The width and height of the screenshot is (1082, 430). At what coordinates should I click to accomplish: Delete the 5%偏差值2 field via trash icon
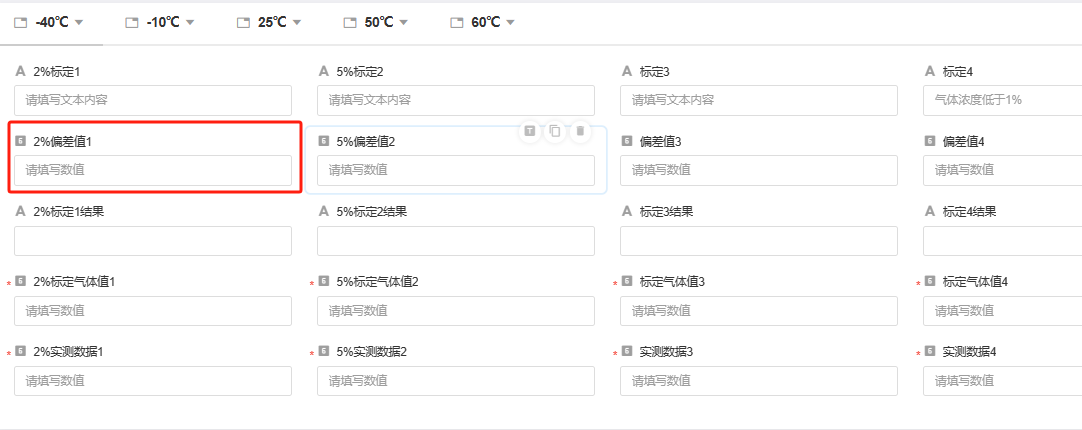(580, 131)
